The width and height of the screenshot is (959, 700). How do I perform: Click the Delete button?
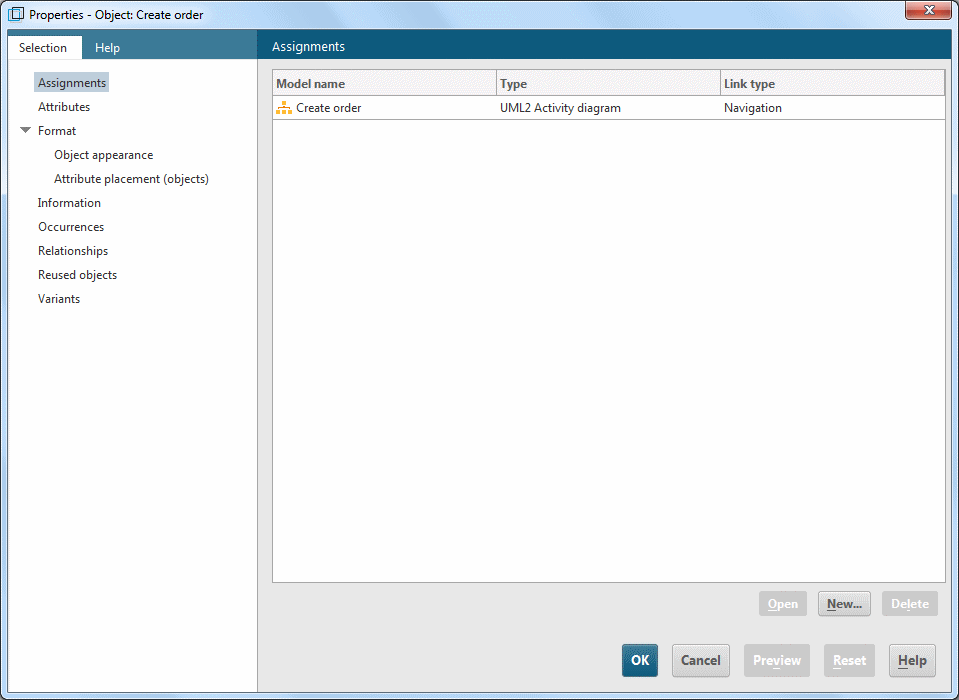(x=909, y=603)
